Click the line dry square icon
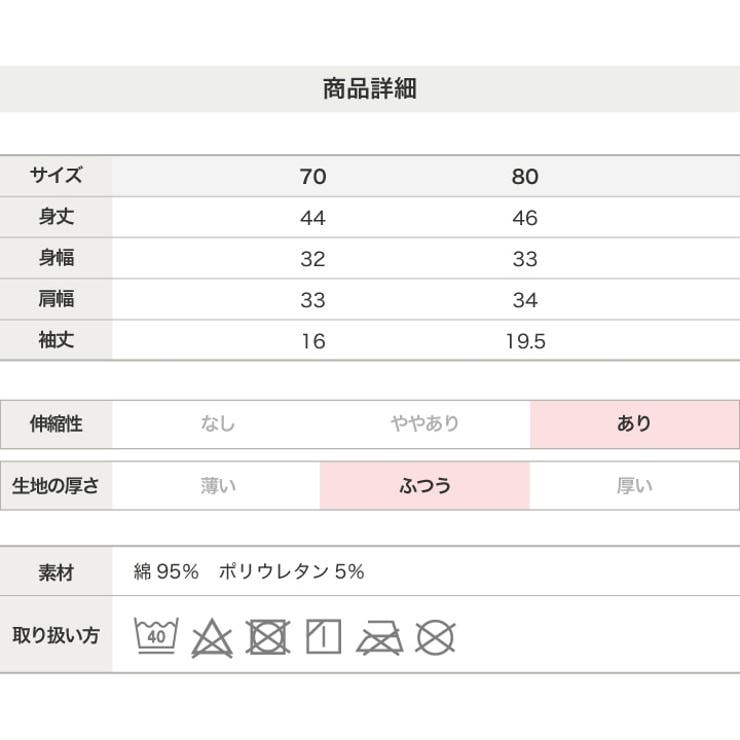Screen dimensions: 740x740 tap(324, 636)
